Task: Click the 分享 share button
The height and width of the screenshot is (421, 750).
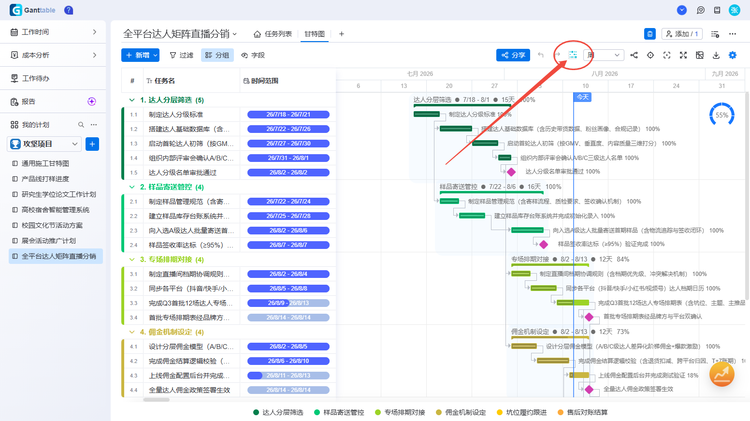Action: point(513,55)
